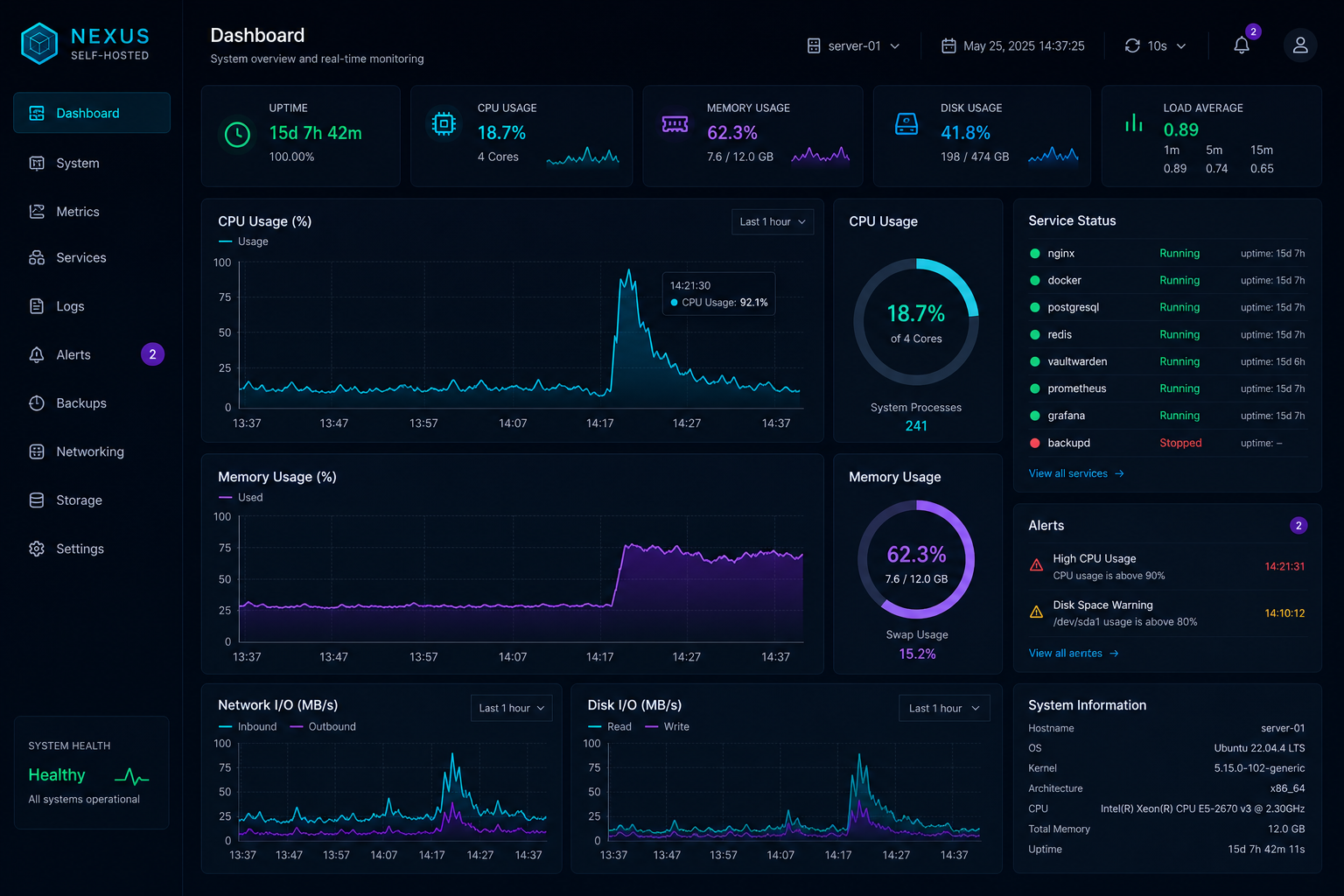Toggle the Outbound series legend
Screen dimensions: 1344x896
tap(323, 726)
